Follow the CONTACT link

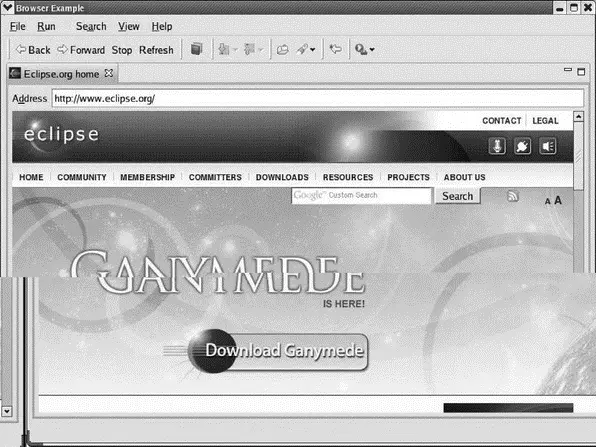pyautogui.click(x=501, y=120)
